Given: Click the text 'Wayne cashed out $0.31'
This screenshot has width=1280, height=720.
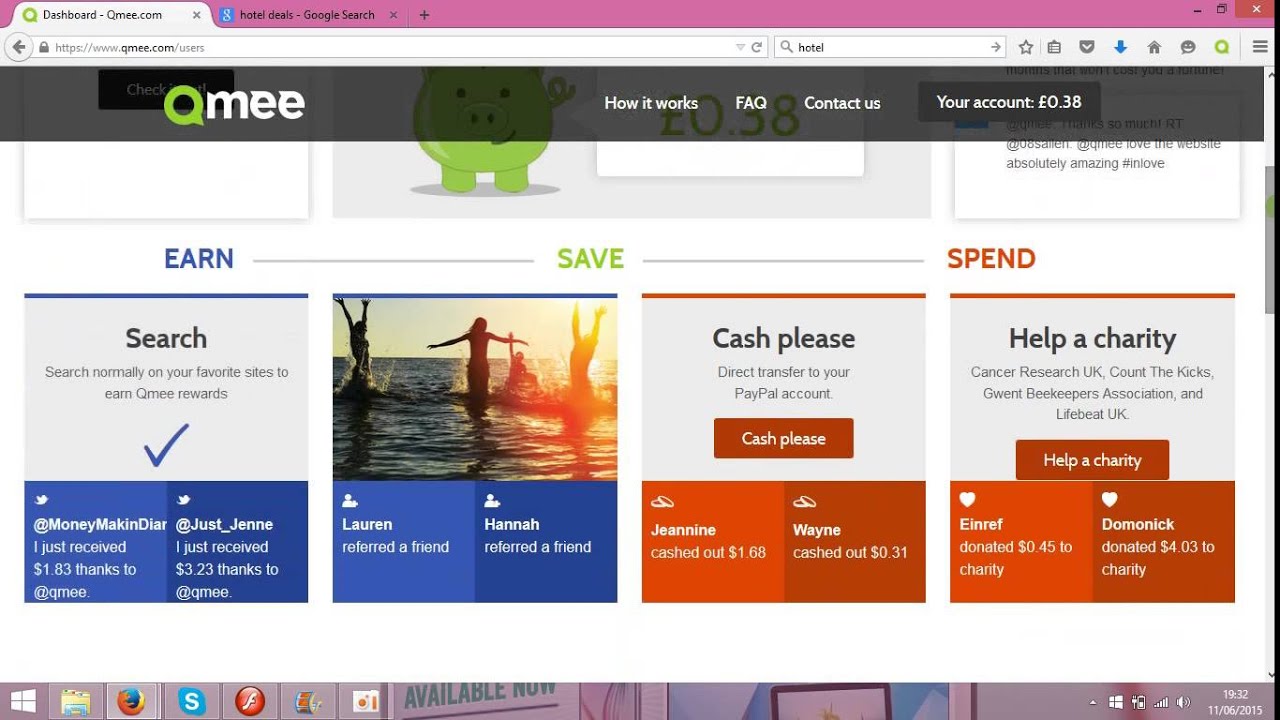Looking at the screenshot, I should pos(850,541).
